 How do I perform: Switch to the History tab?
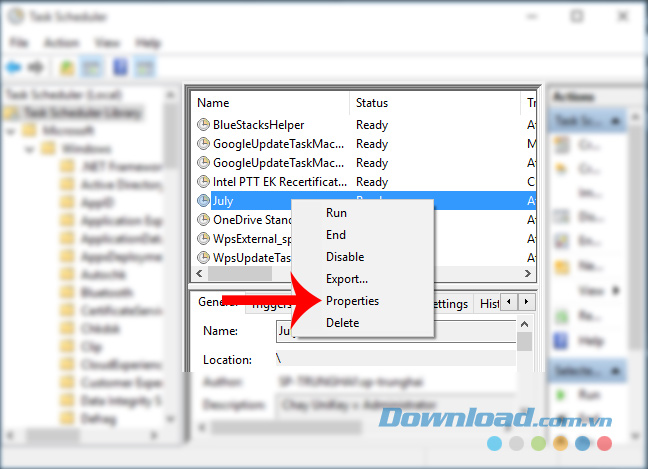[489, 304]
